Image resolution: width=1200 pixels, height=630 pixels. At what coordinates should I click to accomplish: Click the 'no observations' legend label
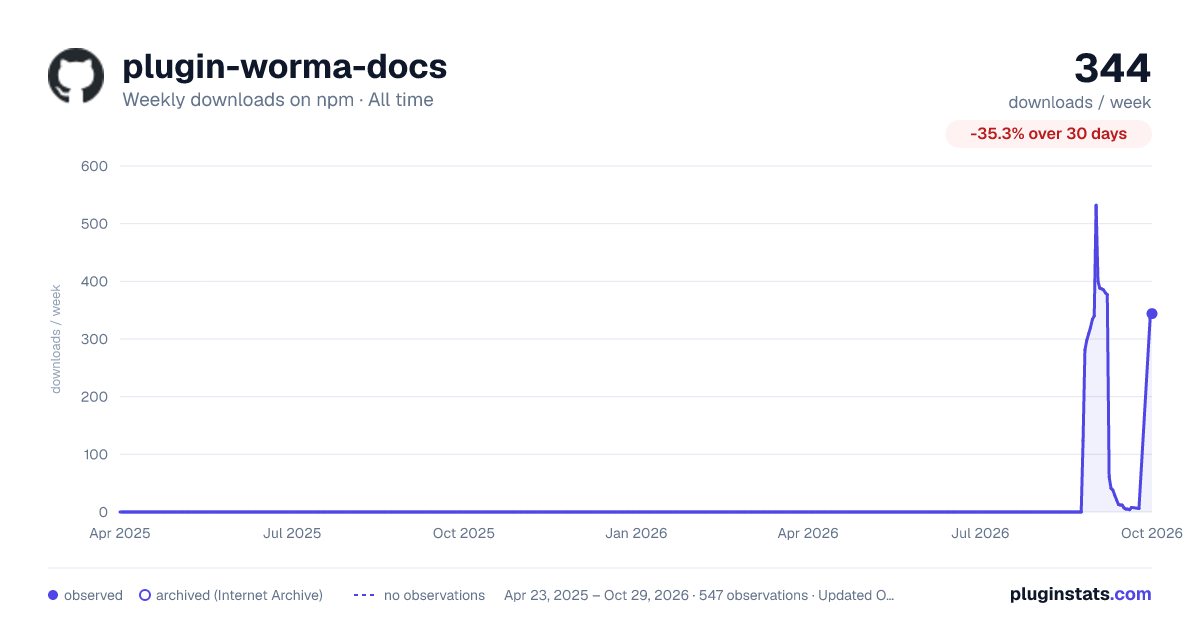(434, 595)
